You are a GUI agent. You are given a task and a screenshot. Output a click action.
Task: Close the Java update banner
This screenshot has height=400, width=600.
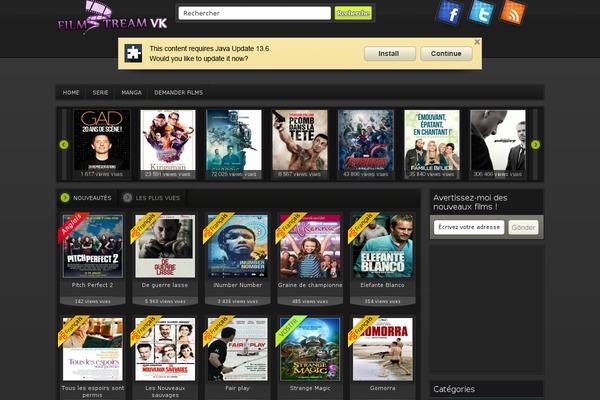477,42
